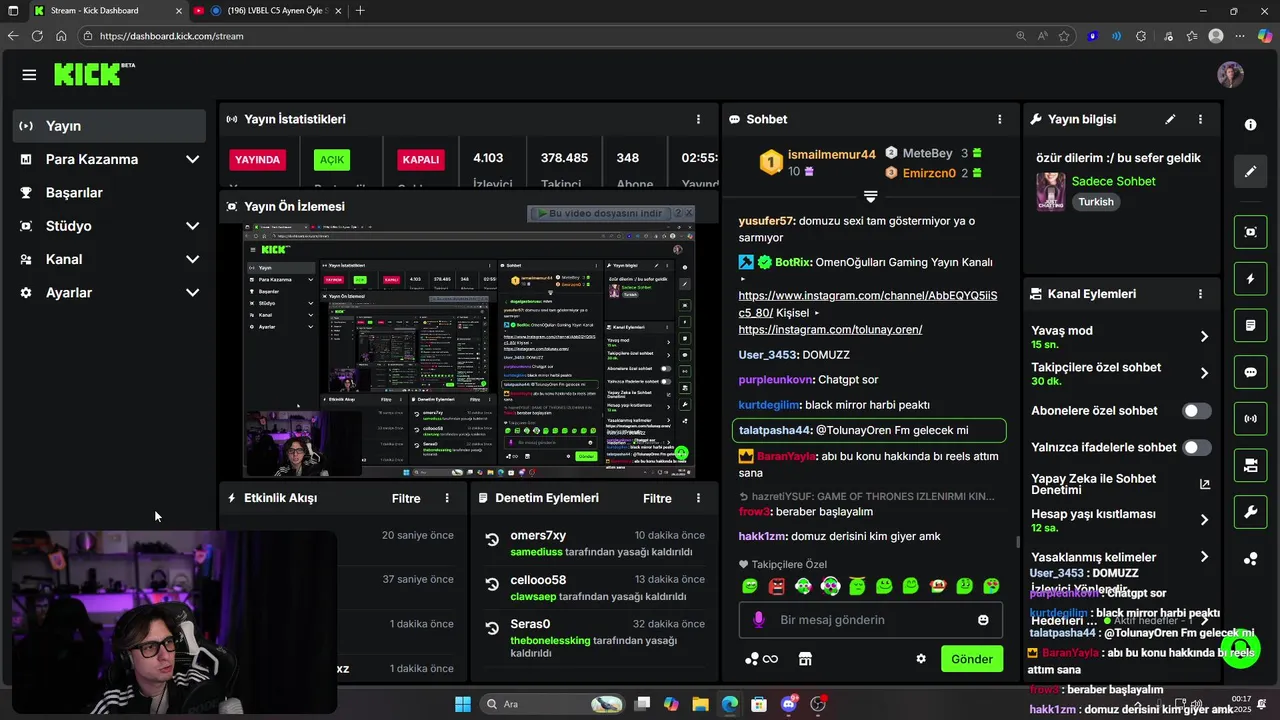Image resolution: width=1280 pixels, height=720 pixels.
Task: Open Kanal Eylemleri three-dot menu
Action: [x=1200, y=294]
